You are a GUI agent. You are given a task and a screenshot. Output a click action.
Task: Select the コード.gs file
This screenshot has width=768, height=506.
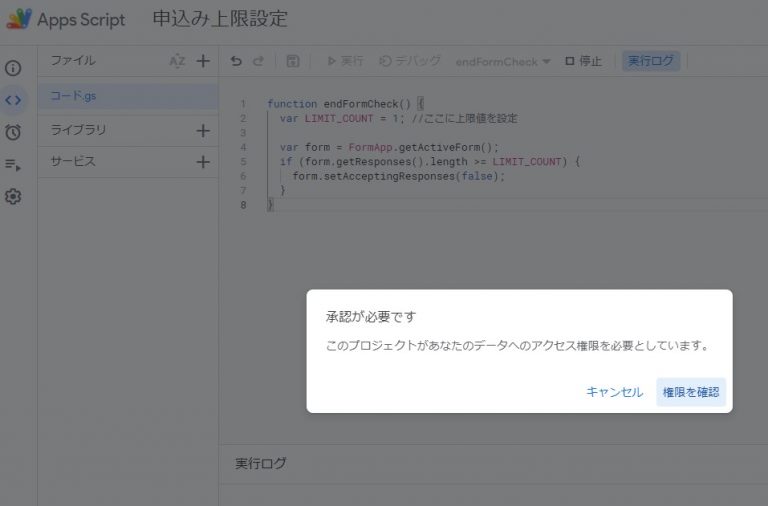(128, 96)
